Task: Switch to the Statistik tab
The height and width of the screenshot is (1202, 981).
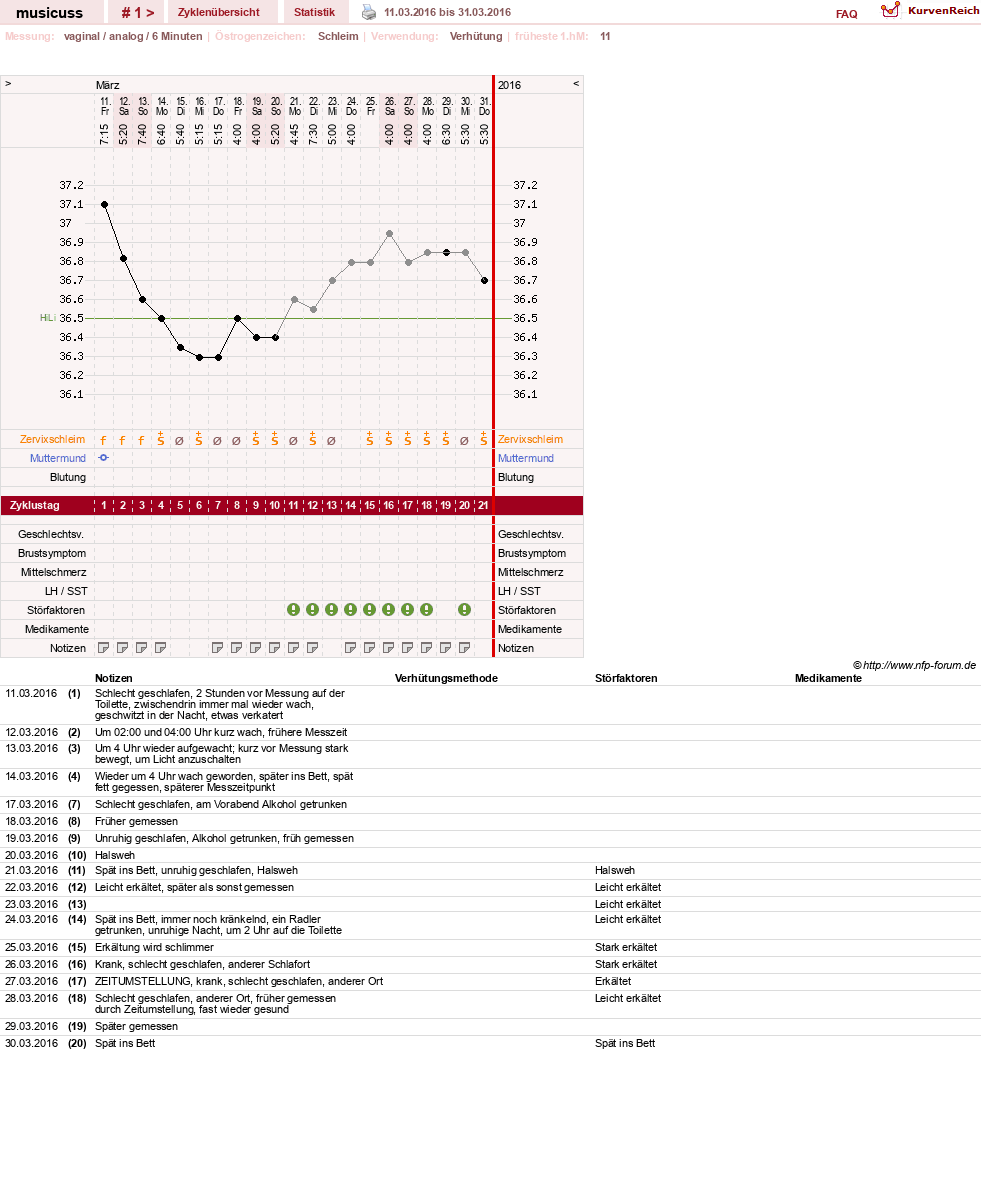Action: coord(314,12)
